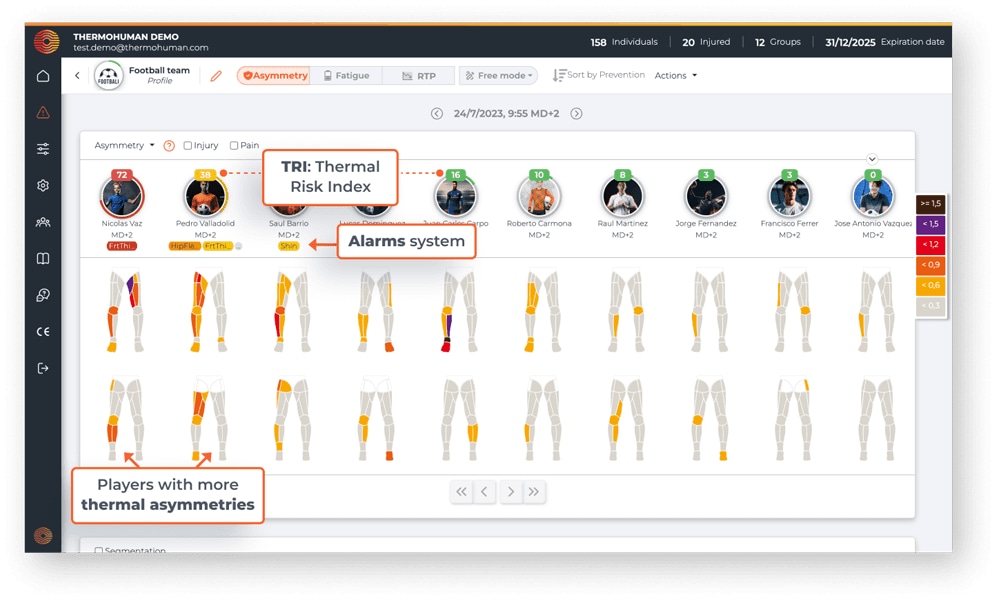Switch to the RTP tab
This screenshot has width=1000, height=614.
tap(419, 75)
